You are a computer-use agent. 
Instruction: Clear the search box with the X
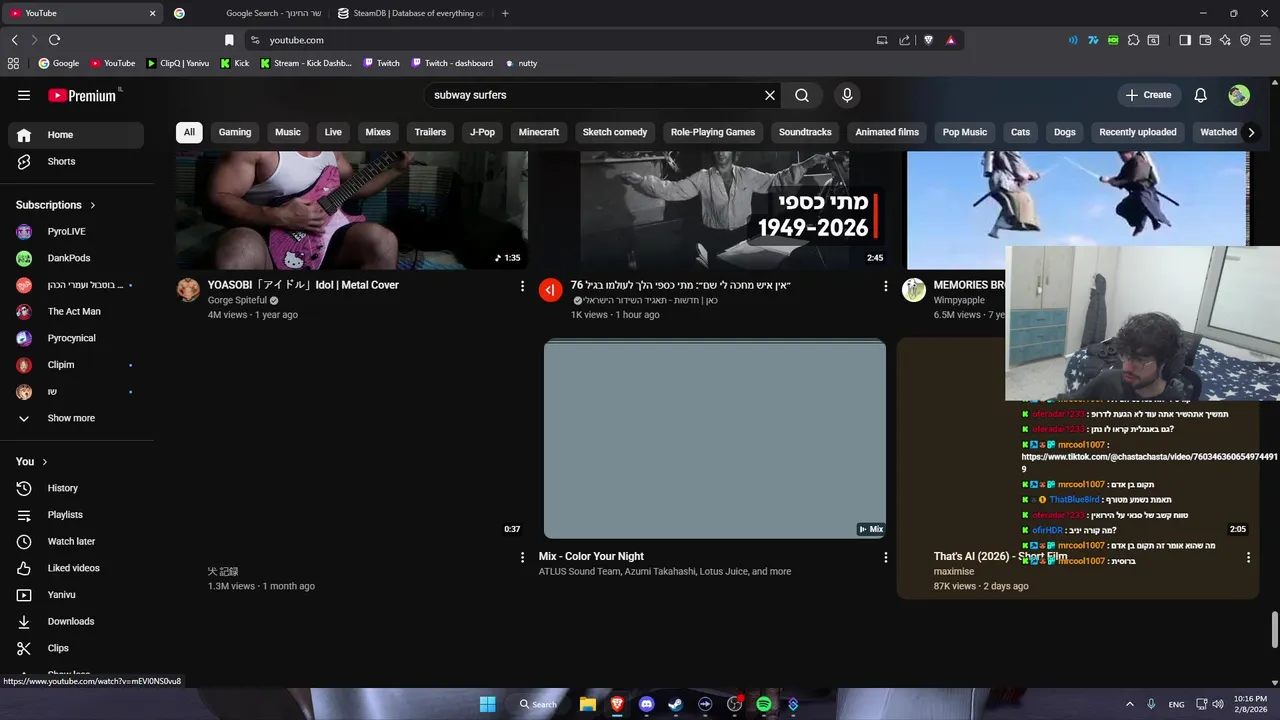click(770, 95)
